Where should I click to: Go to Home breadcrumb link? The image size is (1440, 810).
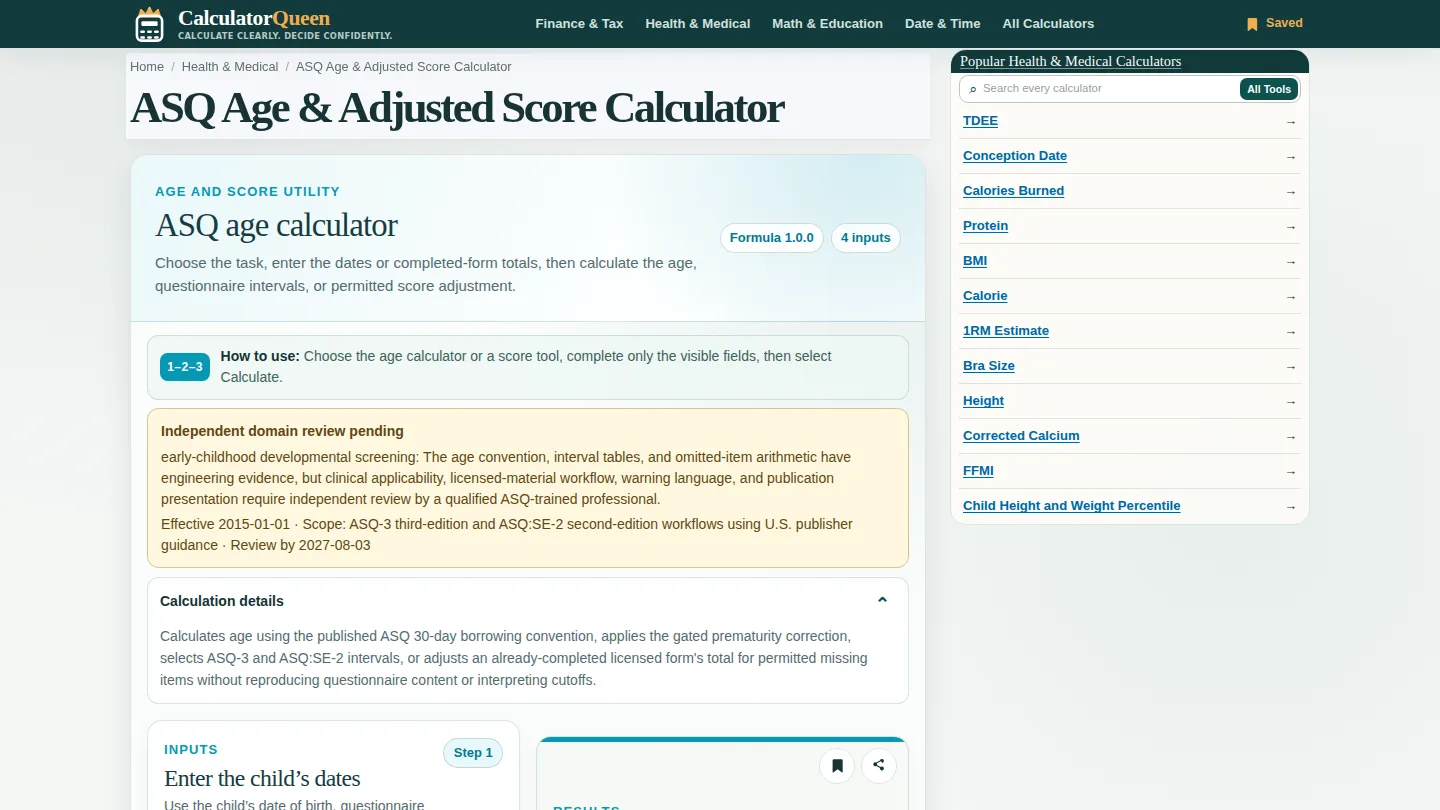tap(147, 67)
